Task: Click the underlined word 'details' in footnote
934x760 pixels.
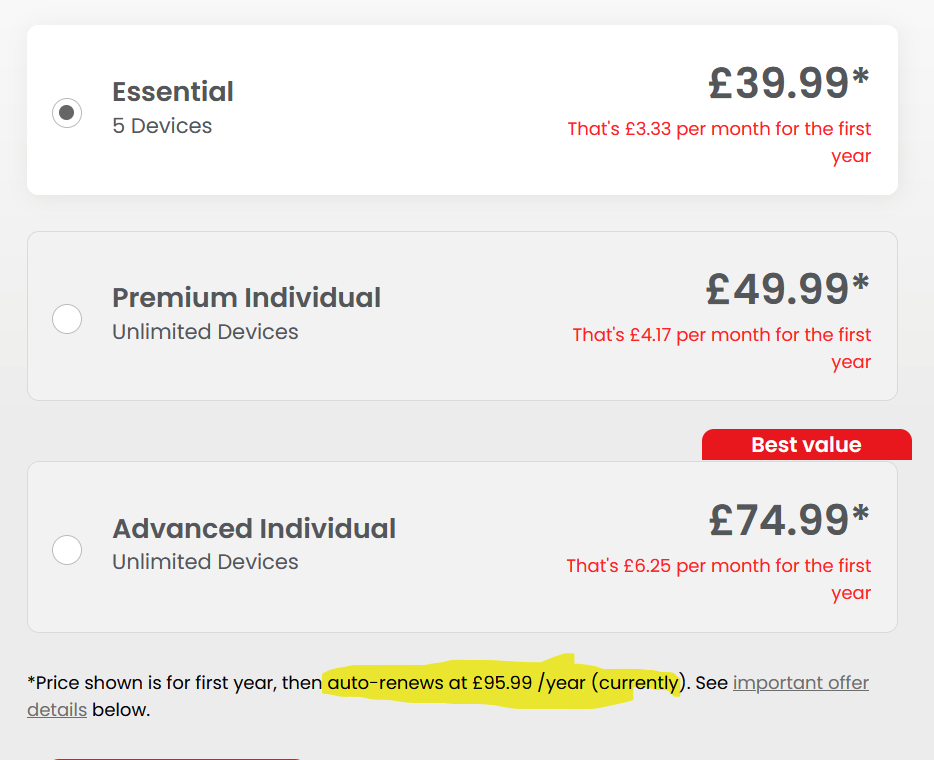Action: pyautogui.click(x=57, y=709)
